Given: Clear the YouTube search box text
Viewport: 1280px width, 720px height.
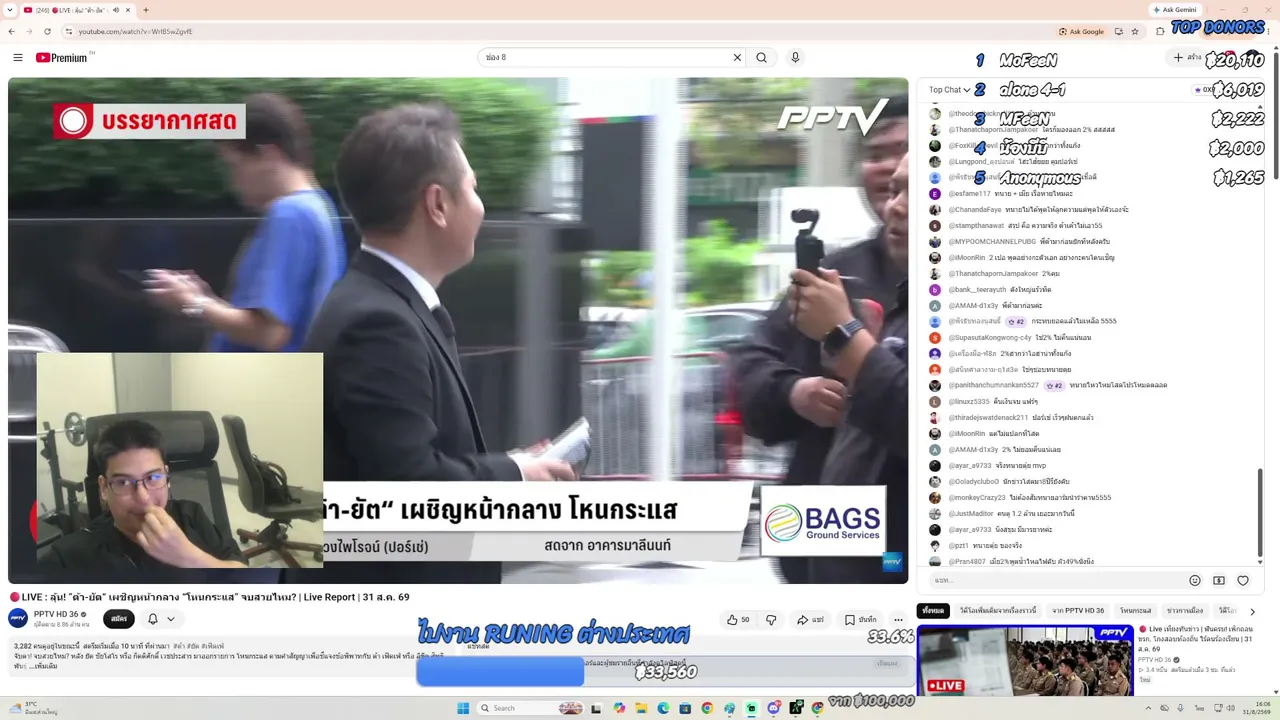Looking at the screenshot, I should [737, 58].
